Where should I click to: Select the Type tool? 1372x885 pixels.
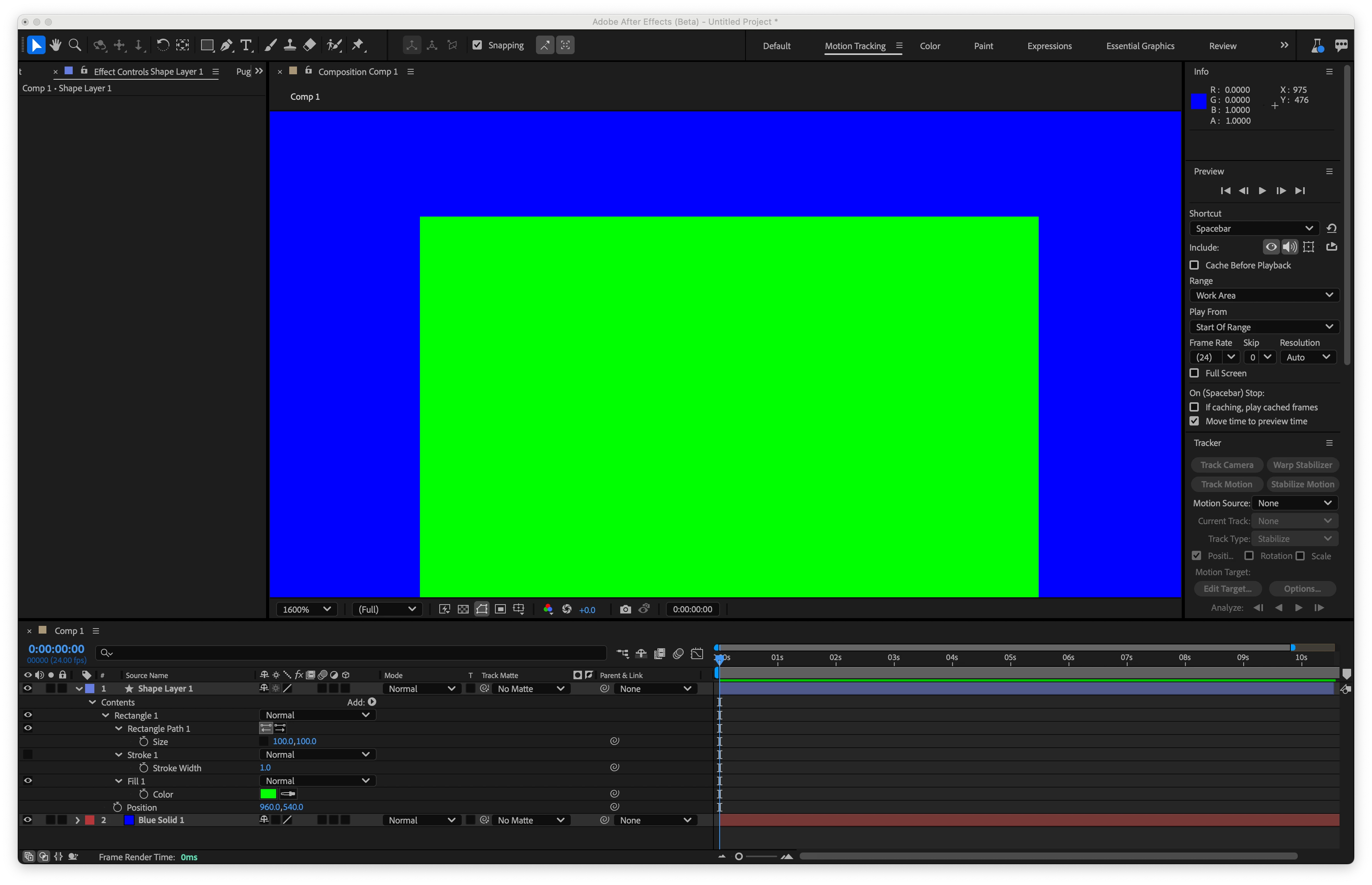(x=246, y=45)
